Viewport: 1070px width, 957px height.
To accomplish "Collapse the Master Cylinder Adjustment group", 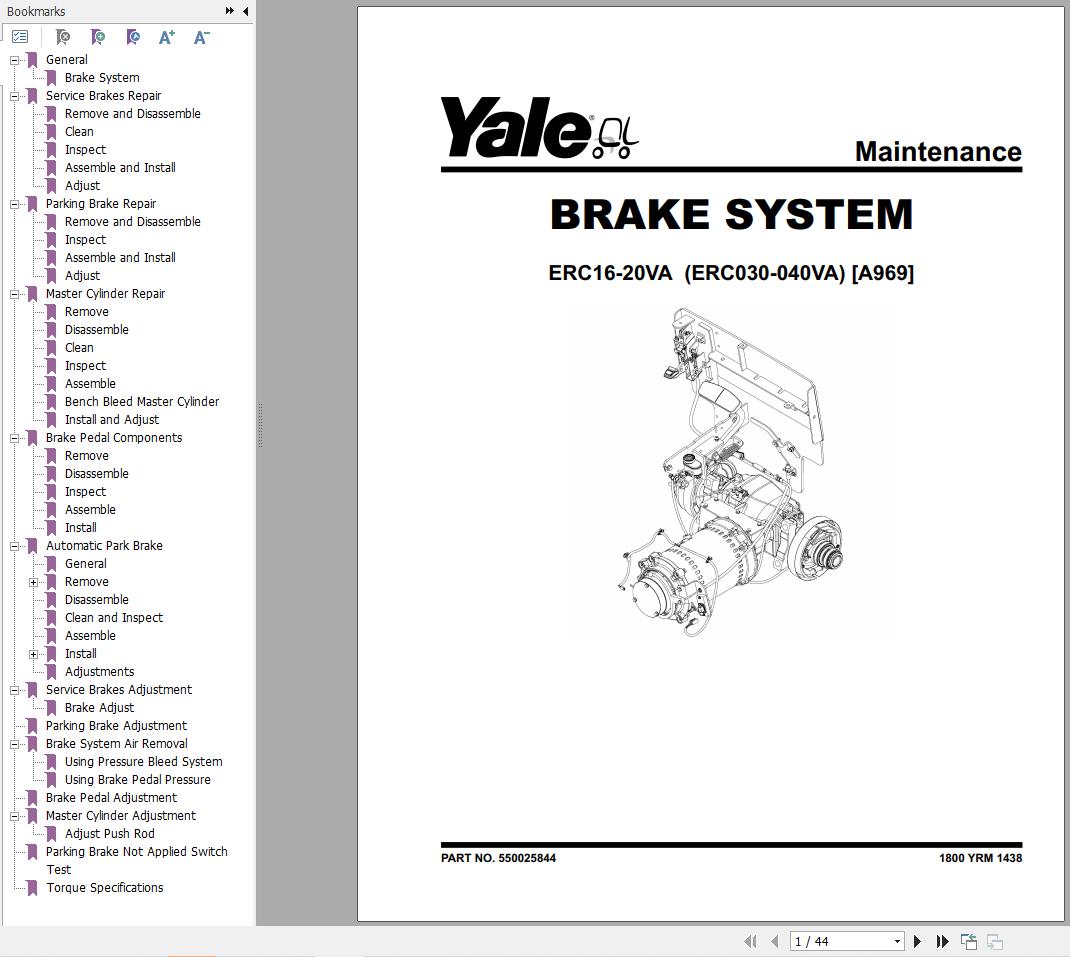I will tap(14, 816).
